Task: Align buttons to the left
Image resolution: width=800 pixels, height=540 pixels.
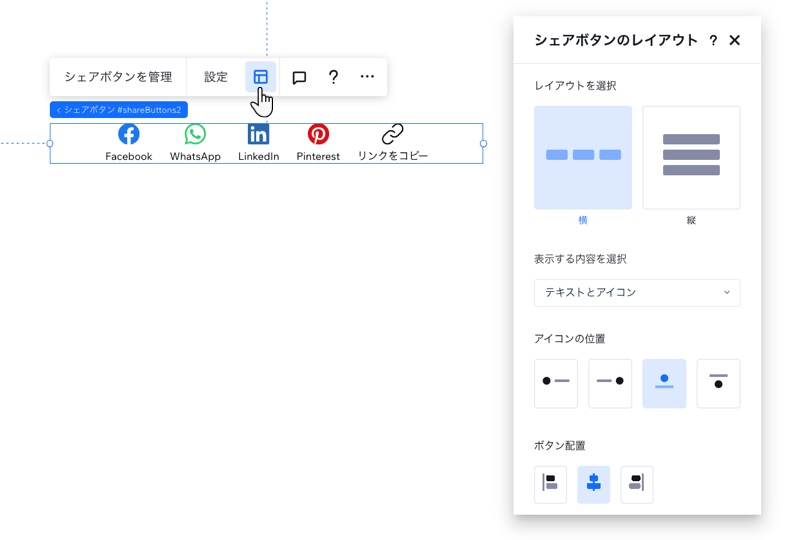Action: pos(551,484)
